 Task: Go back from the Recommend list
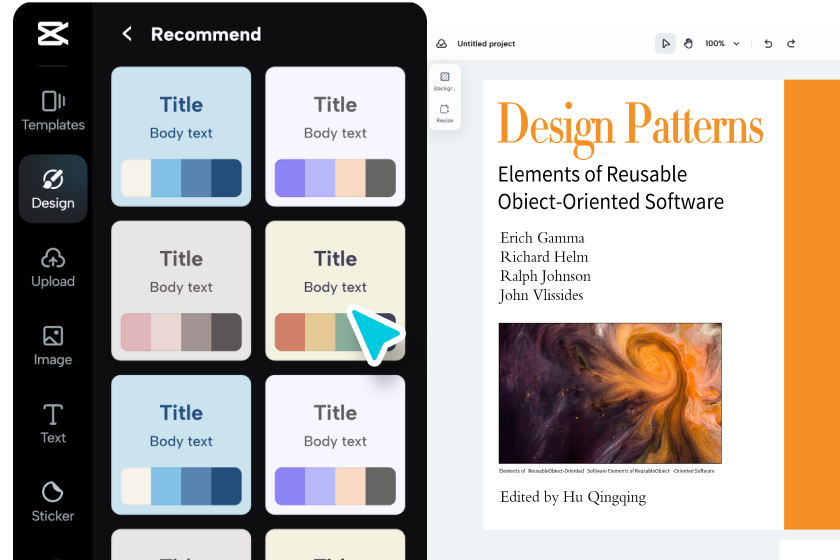point(127,34)
